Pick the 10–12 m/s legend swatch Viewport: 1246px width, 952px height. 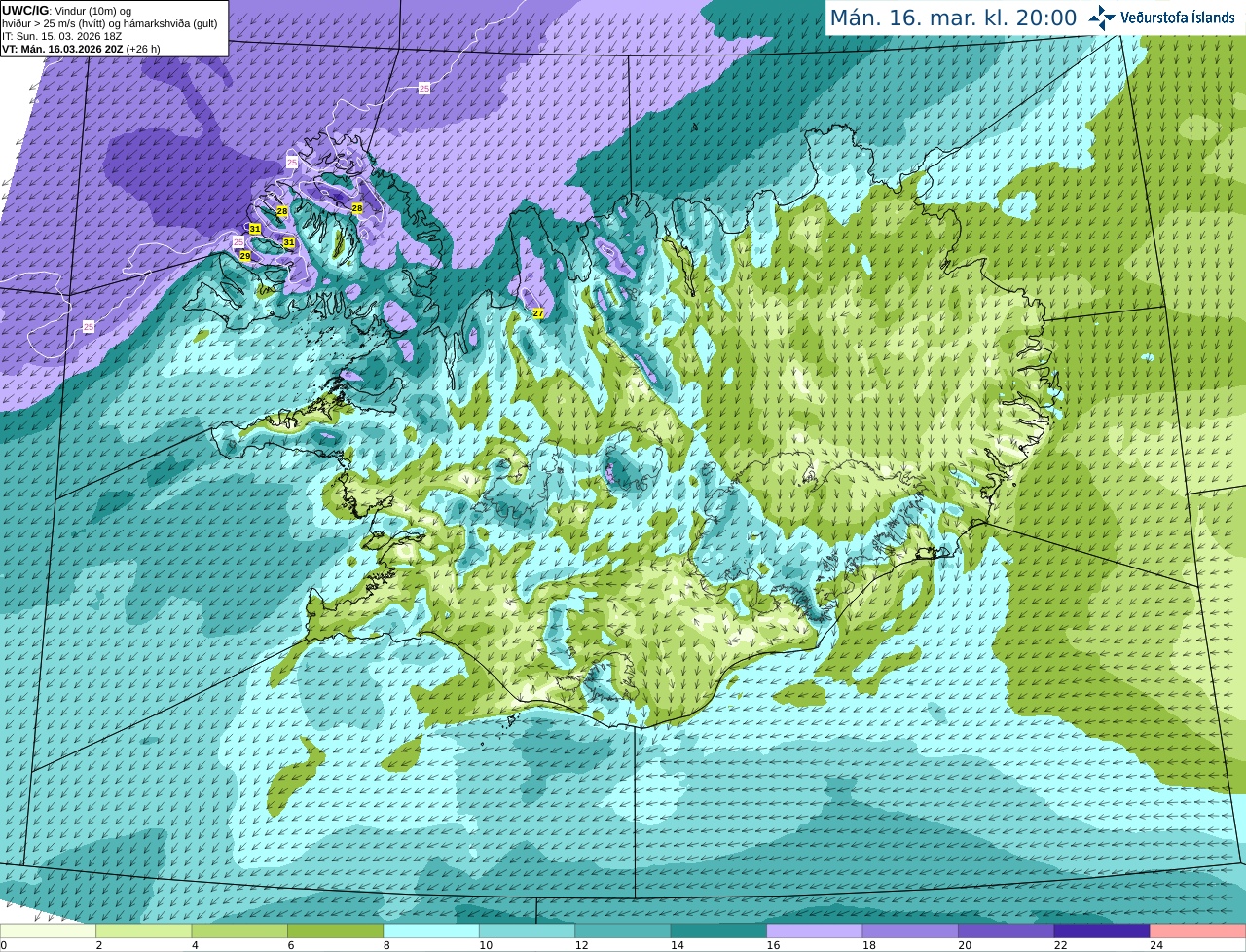(528, 931)
